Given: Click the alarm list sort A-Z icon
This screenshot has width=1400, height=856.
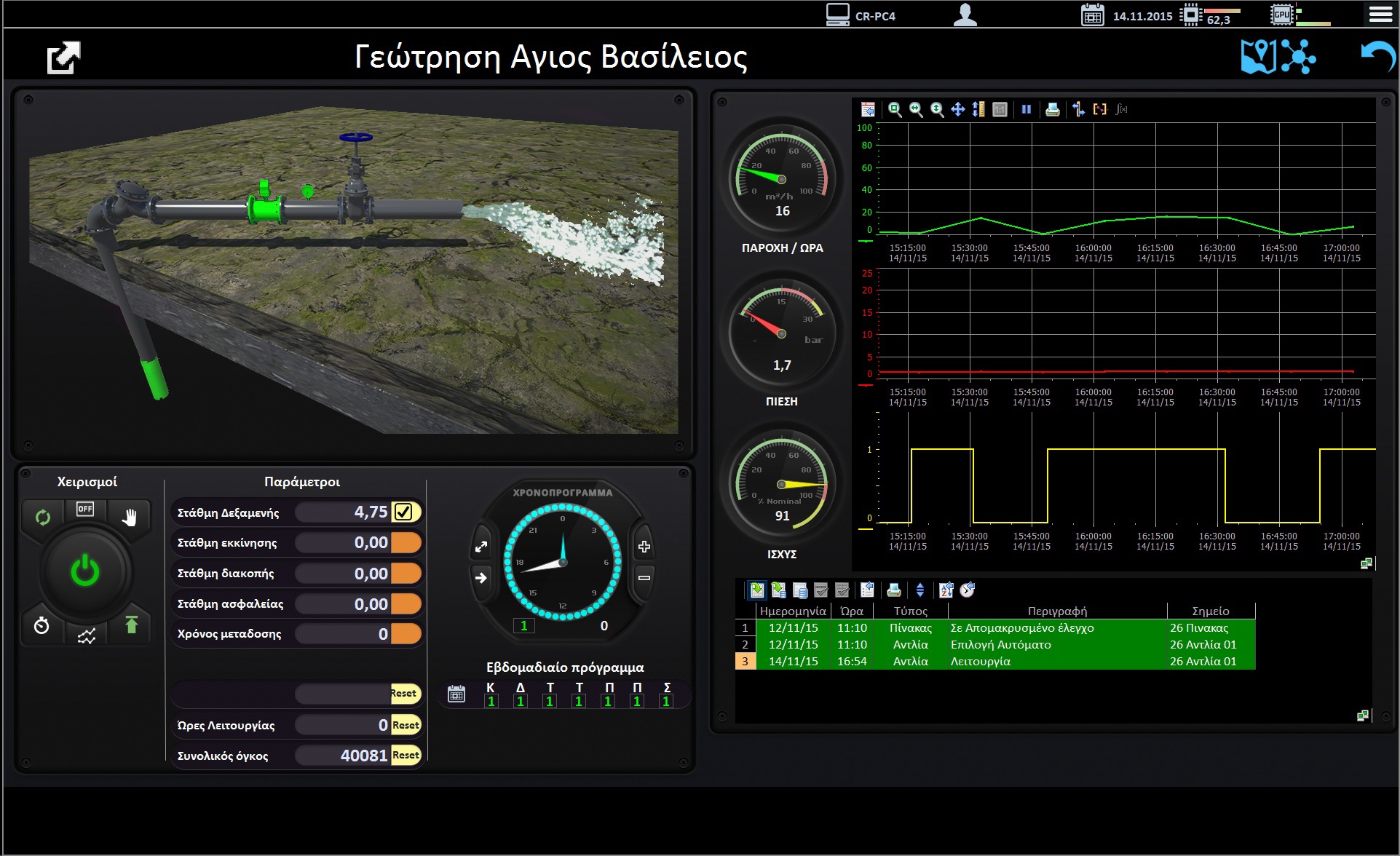Looking at the screenshot, I should (x=946, y=590).
